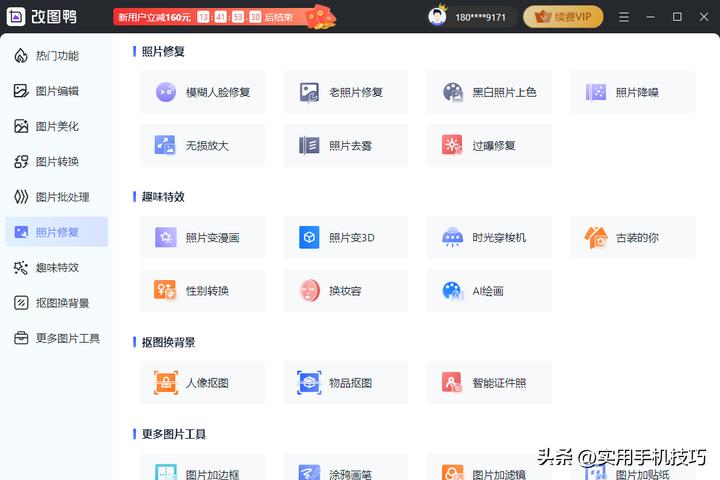Image resolution: width=720 pixels, height=480 pixels.
Task: Click the 古装的你 label
Action: coord(637,238)
